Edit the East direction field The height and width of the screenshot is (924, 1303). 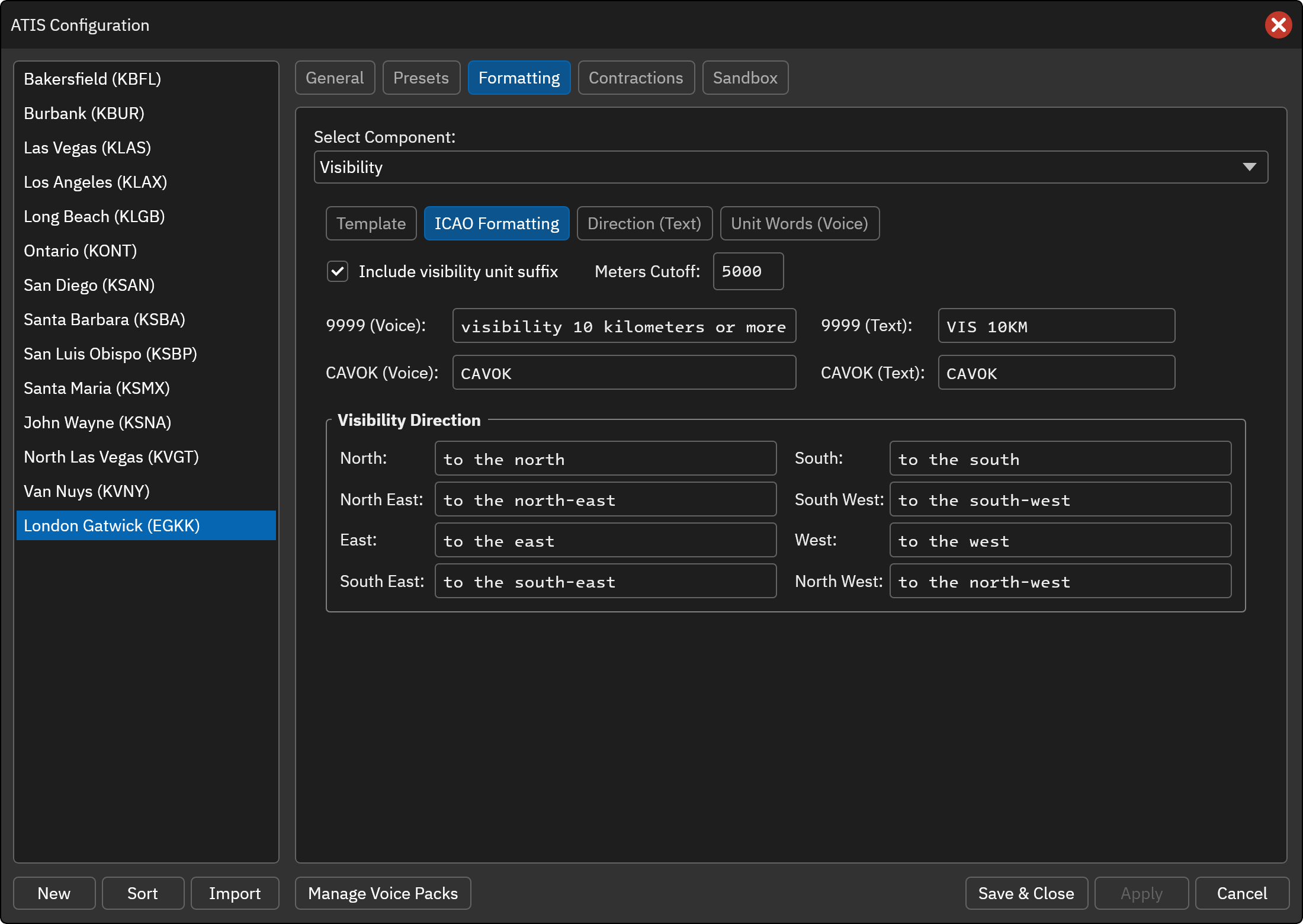[x=605, y=540]
